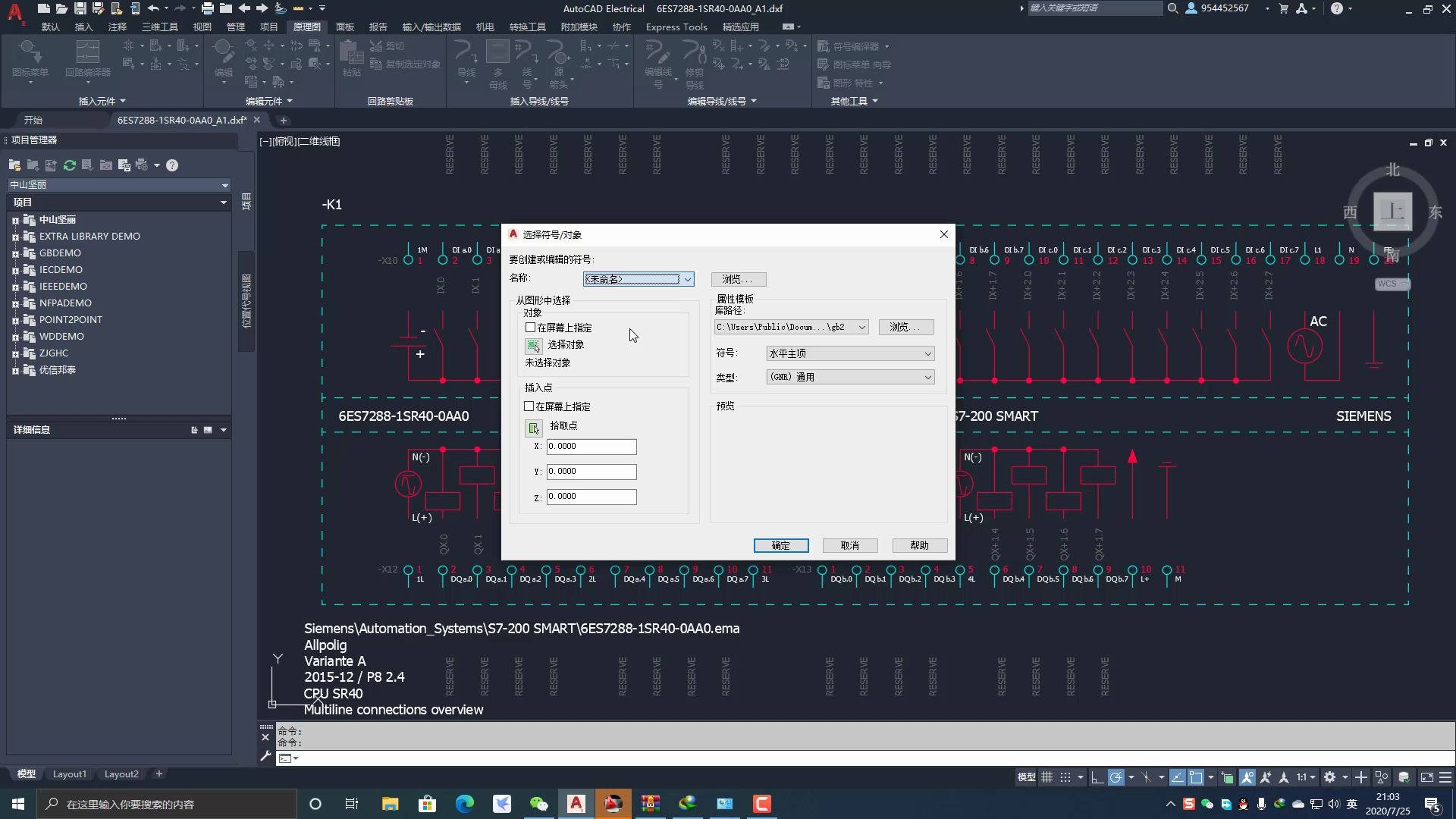Switch to the Layout2 tab
The image size is (1456, 819).
pyautogui.click(x=121, y=774)
